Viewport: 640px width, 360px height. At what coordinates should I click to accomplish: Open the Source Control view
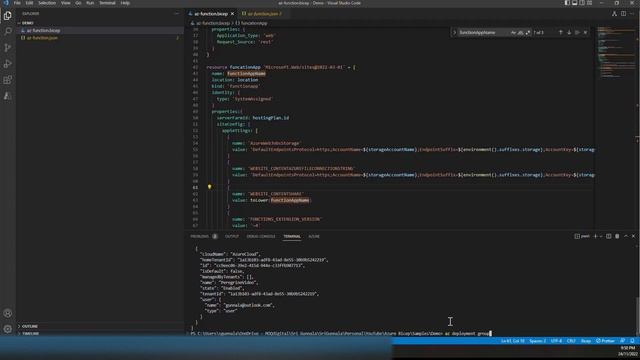pyautogui.click(x=7, y=48)
